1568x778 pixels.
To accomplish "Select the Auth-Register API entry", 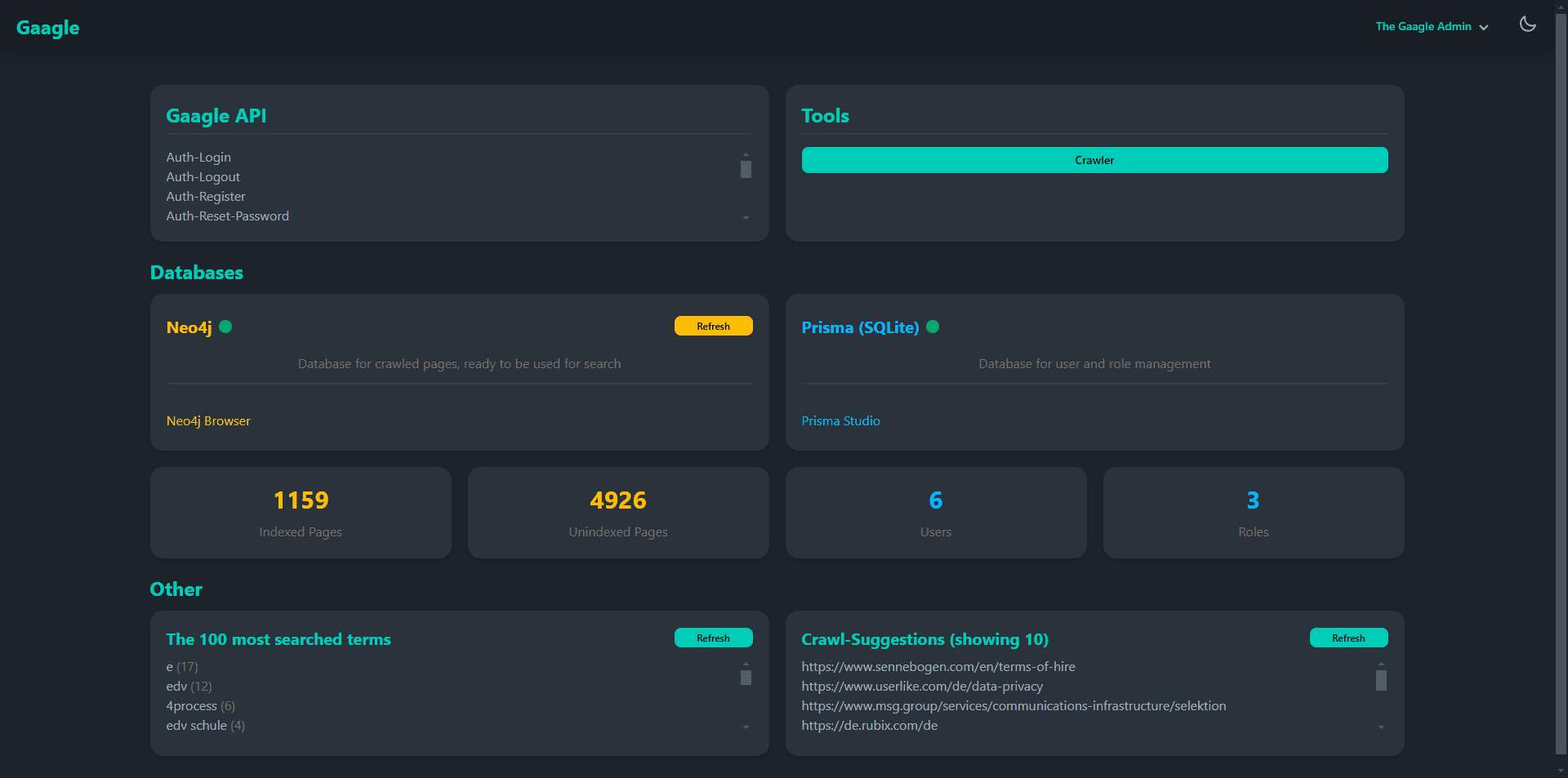I will tap(206, 196).
